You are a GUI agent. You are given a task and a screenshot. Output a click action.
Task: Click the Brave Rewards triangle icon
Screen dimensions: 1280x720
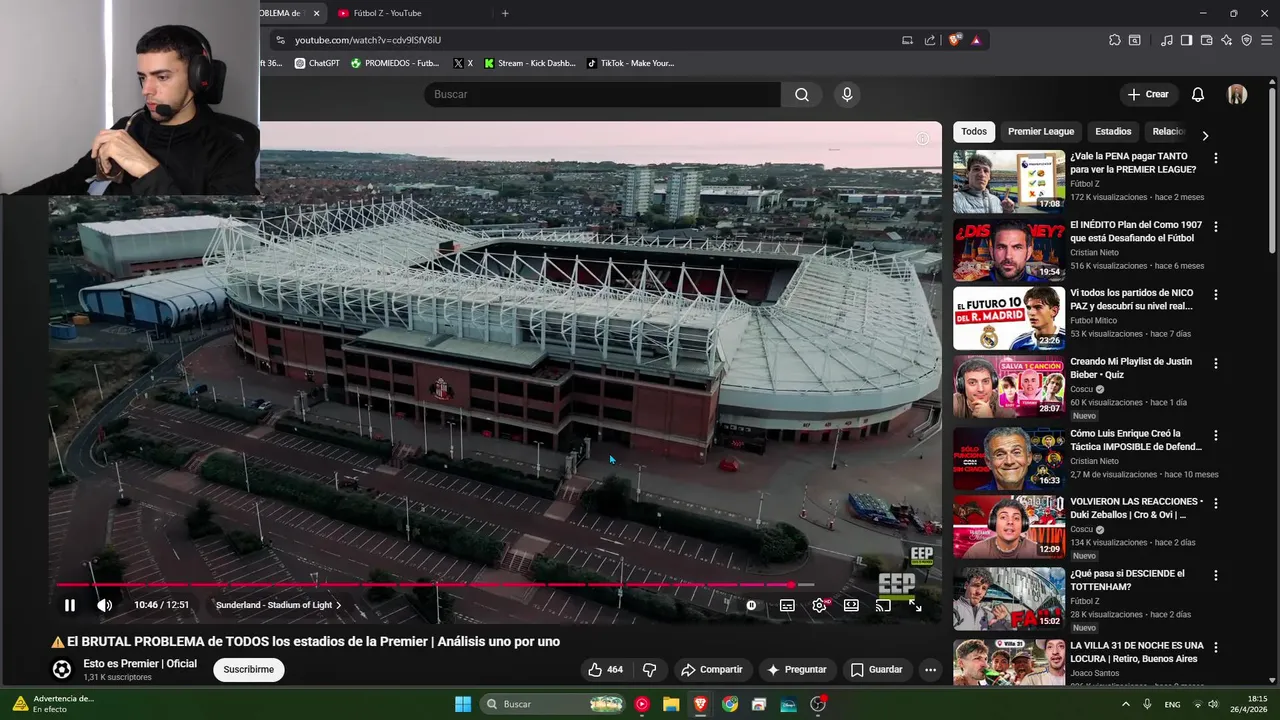976,40
